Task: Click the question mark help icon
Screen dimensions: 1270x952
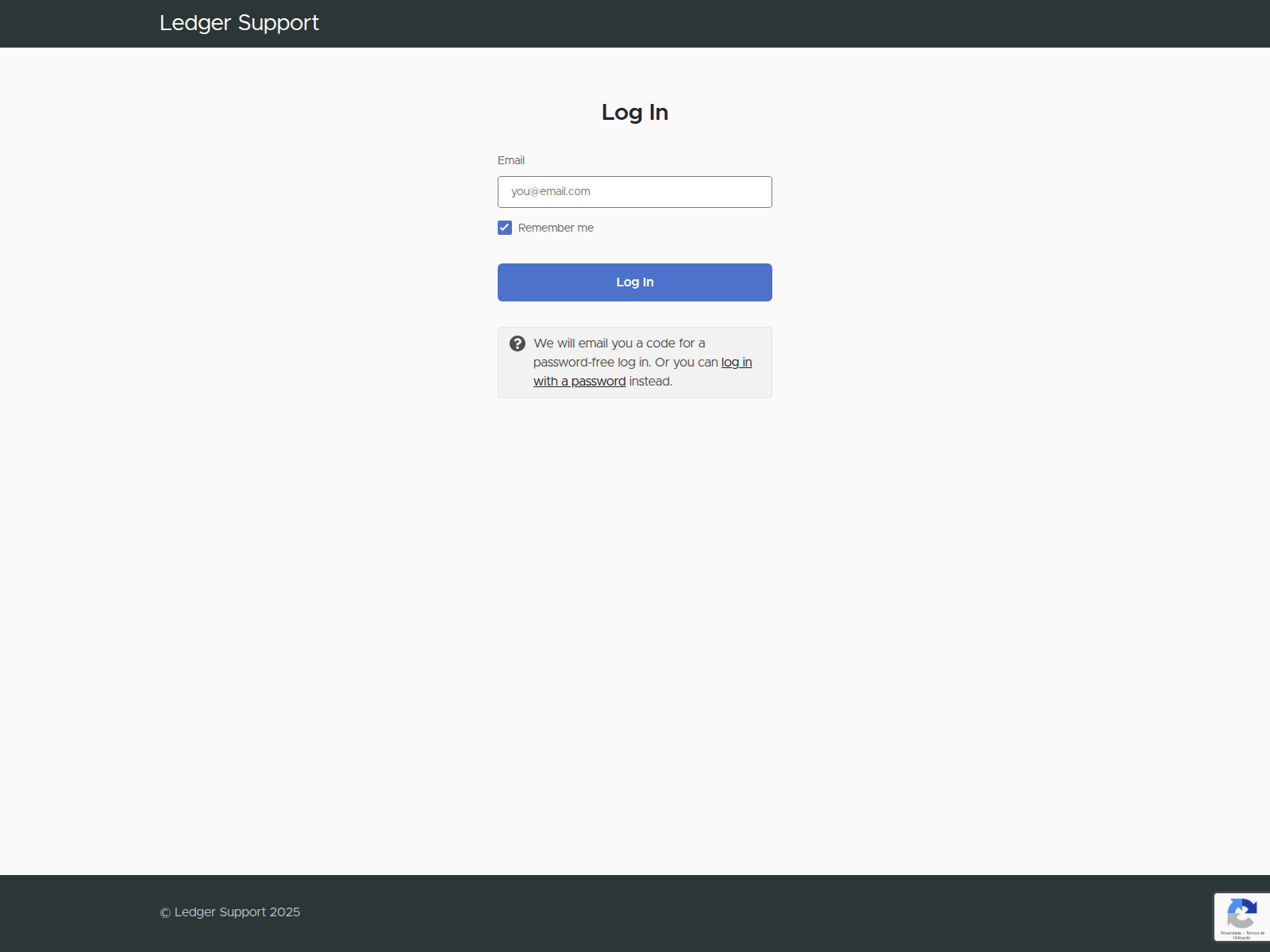Action: (x=518, y=344)
